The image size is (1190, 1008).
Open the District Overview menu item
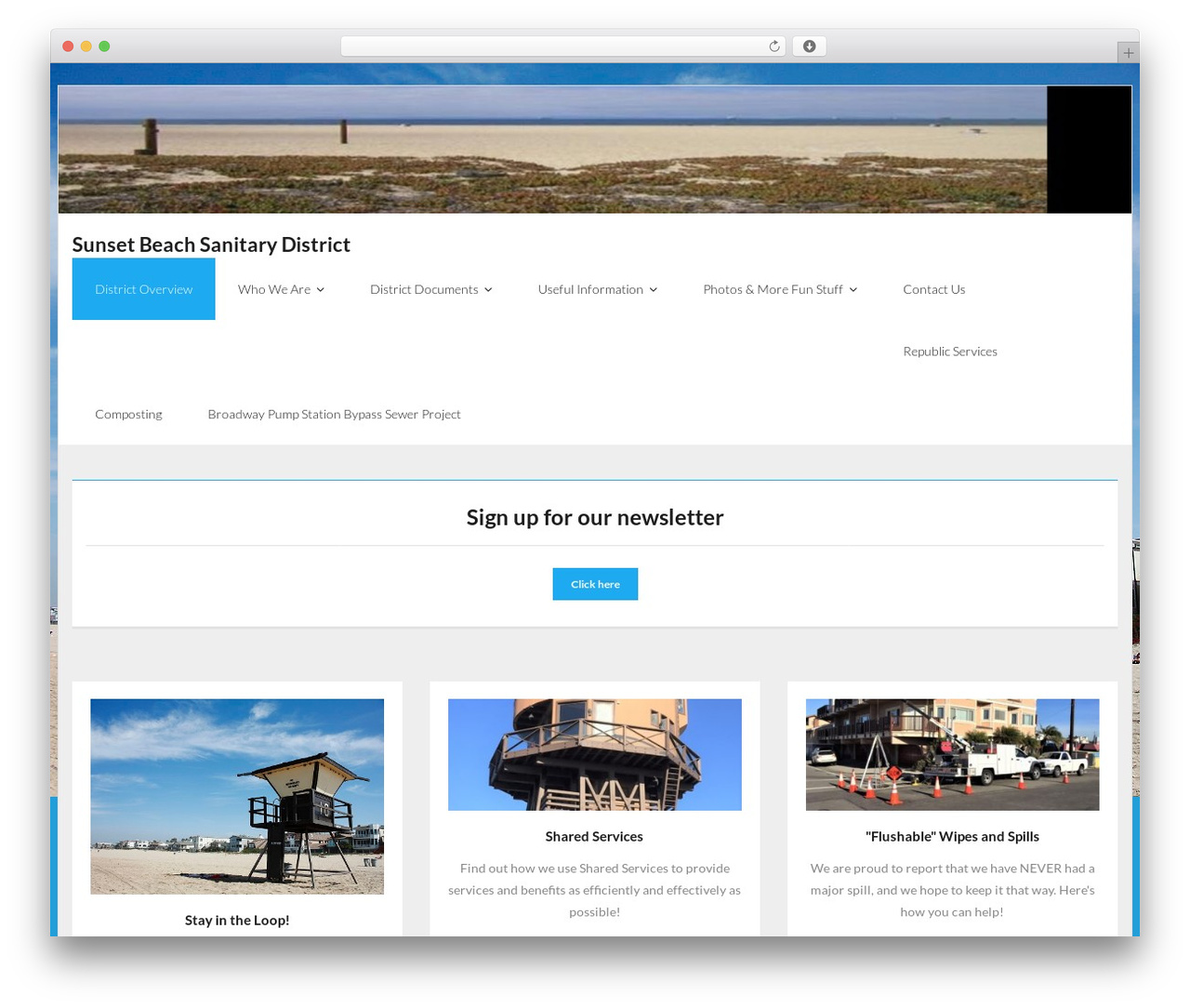[x=144, y=289]
